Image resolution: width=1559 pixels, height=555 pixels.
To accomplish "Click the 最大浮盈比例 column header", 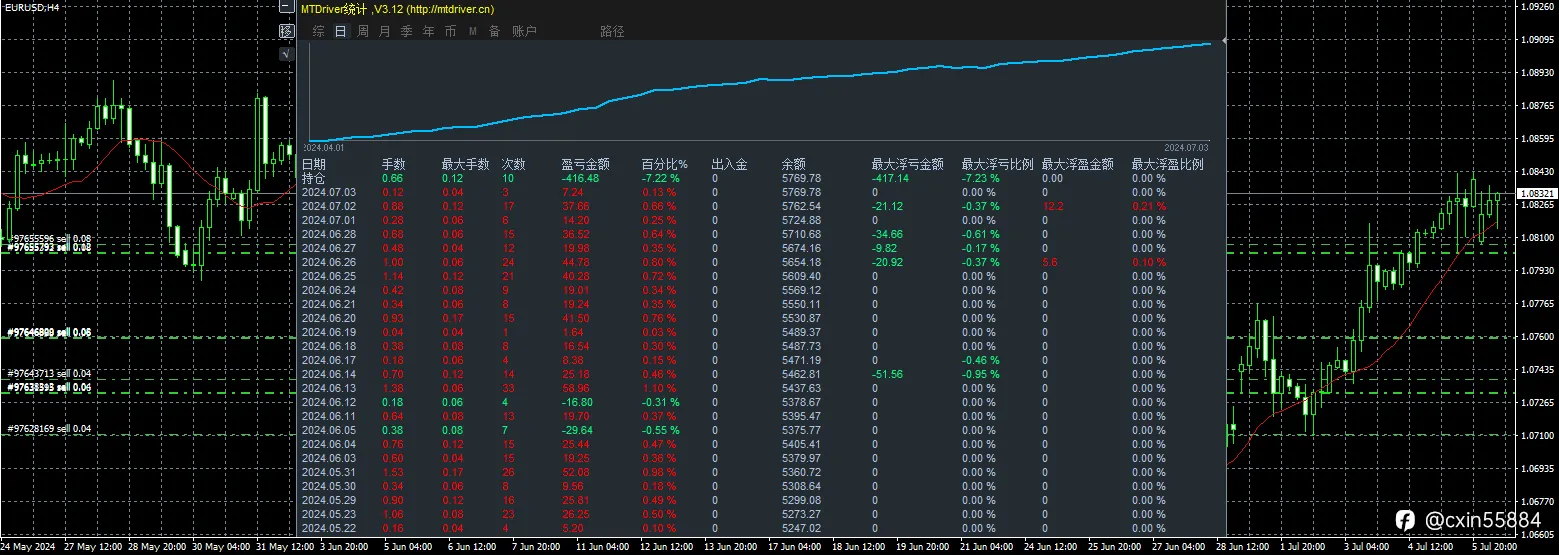I will 1168,164.
